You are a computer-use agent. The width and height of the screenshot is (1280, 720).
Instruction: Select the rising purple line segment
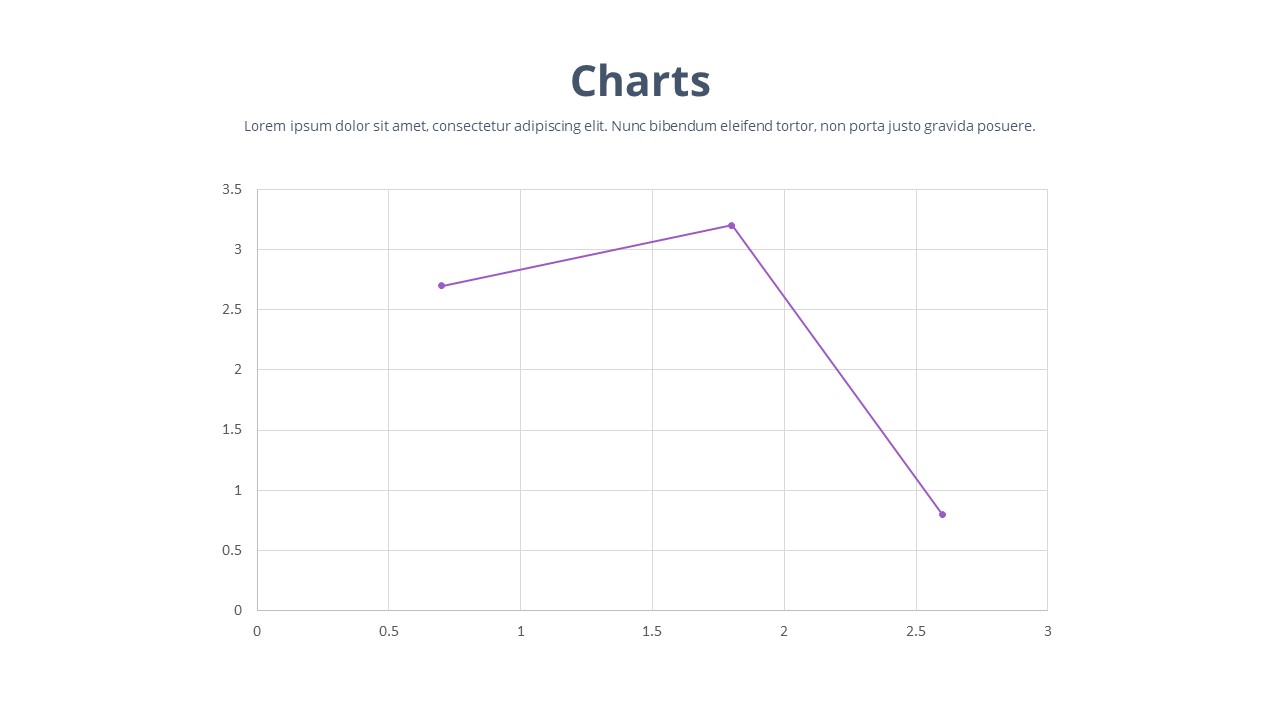[586, 256]
